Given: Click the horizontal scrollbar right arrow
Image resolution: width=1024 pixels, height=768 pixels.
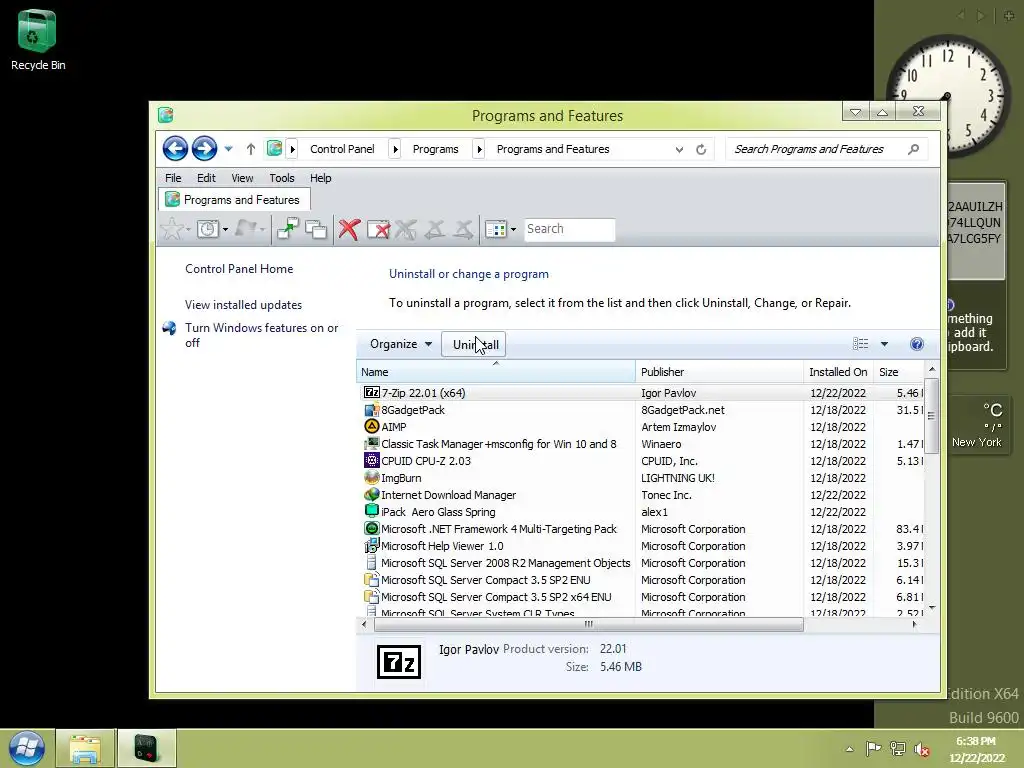Looking at the screenshot, I should 914,624.
